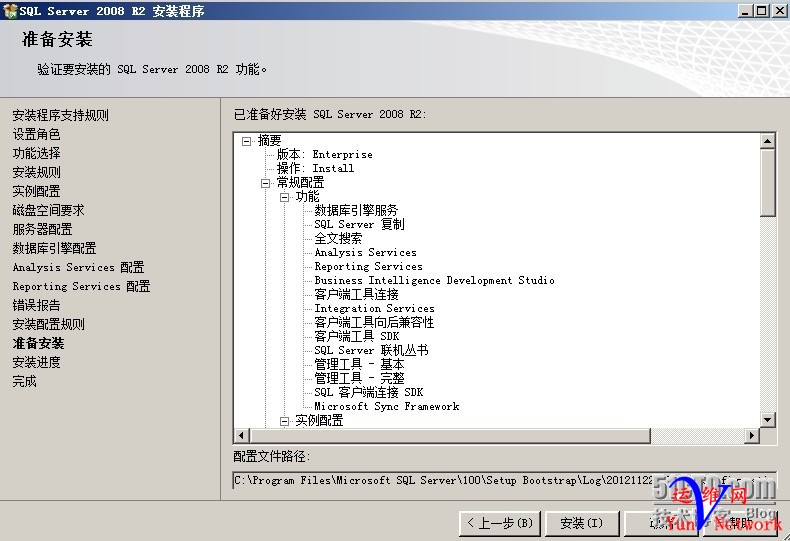The image size is (790, 541).
Task: Select Business Intelligence Development Studio item
Action: pos(434,281)
